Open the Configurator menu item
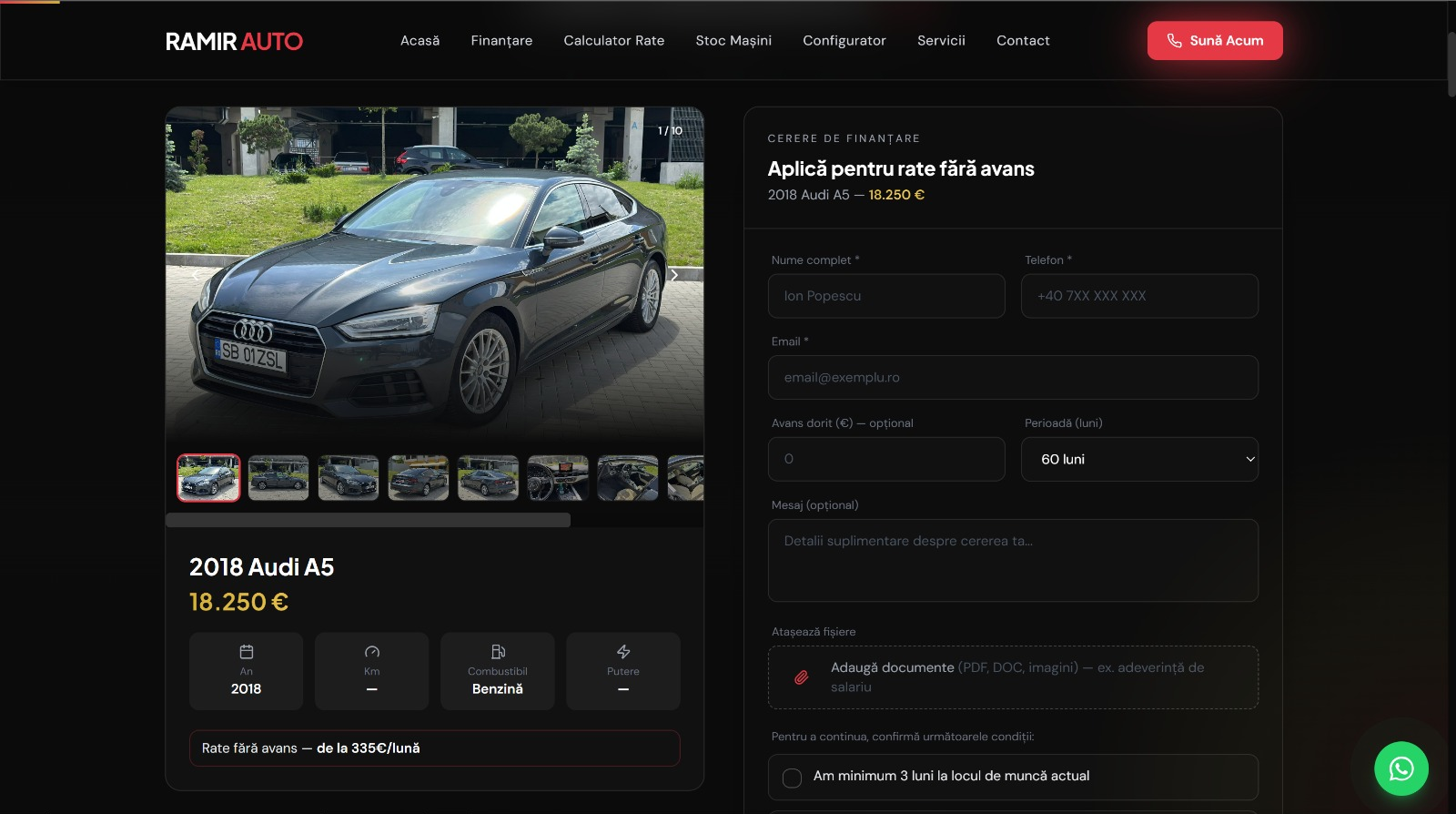 (844, 40)
